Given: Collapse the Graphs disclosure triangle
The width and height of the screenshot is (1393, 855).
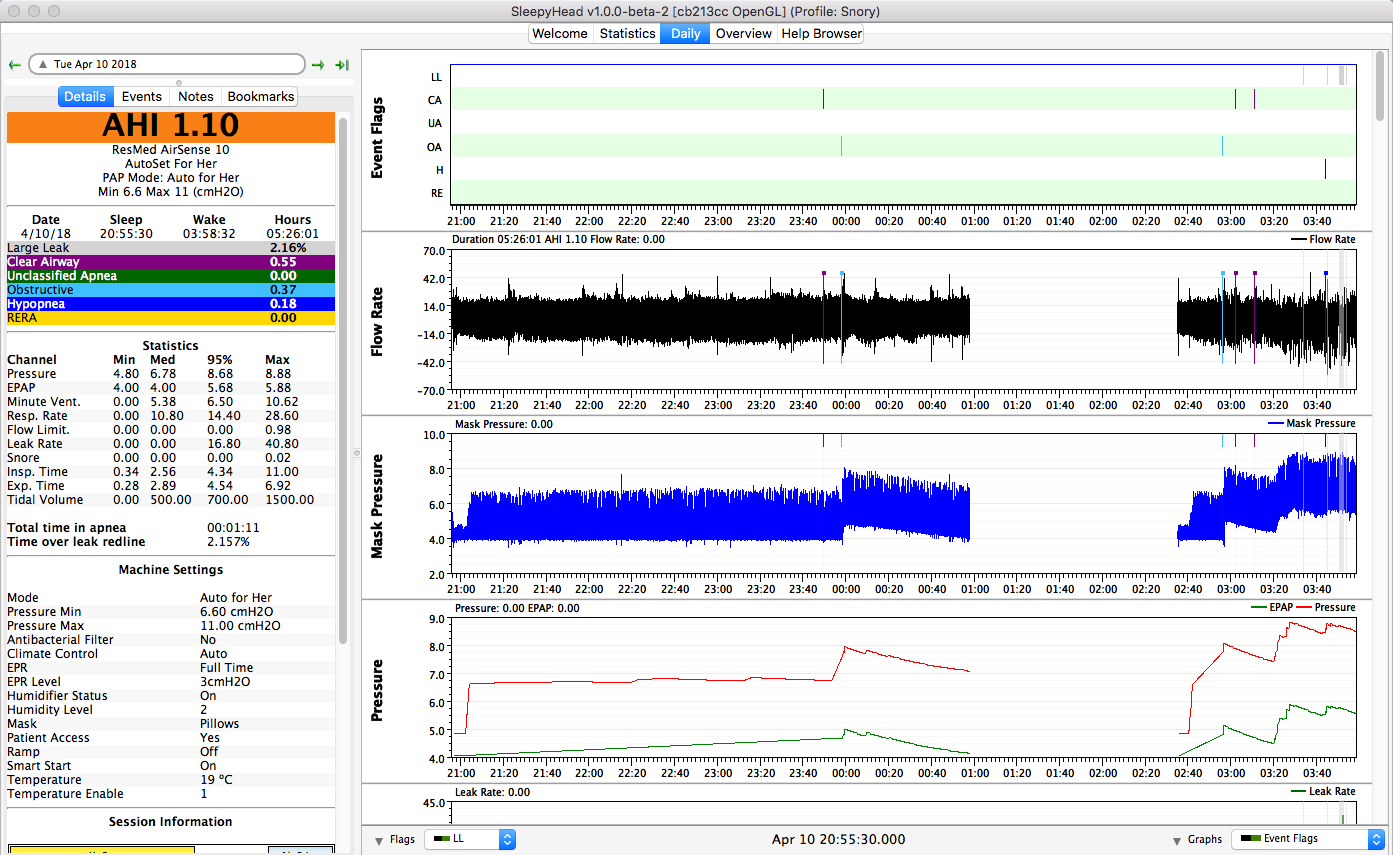Looking at the screenshot, I should (x=1177, y=840).
